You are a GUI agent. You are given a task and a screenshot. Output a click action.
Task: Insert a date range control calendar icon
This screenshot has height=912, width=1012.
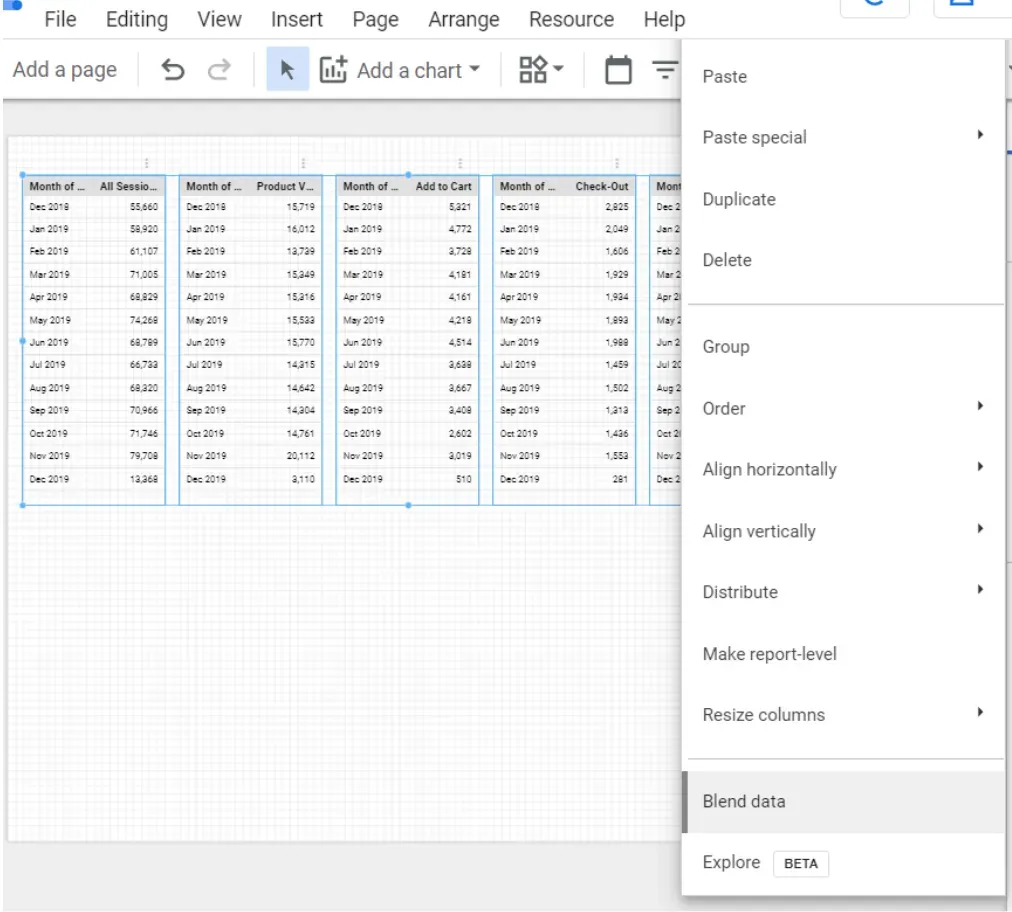pos(618,70)
